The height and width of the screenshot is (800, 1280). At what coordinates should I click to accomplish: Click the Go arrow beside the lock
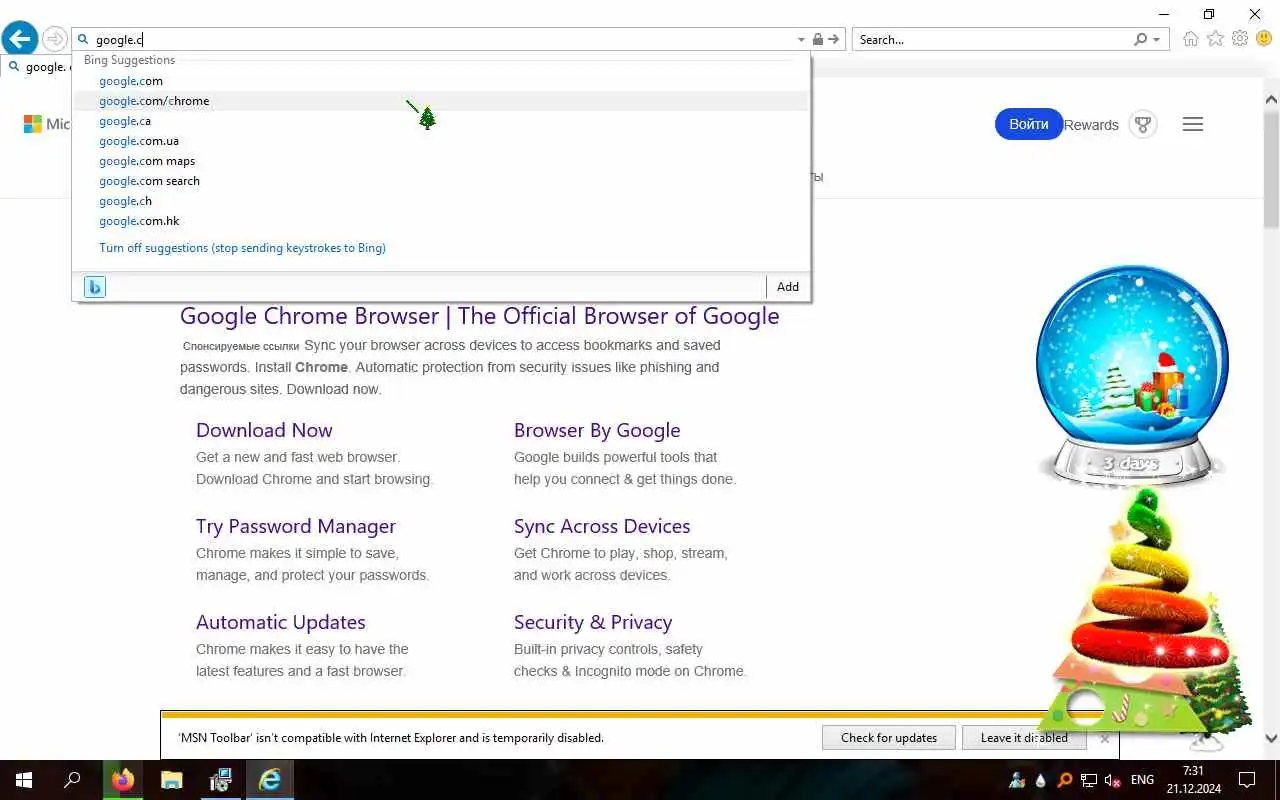click(x=834, y=39)
